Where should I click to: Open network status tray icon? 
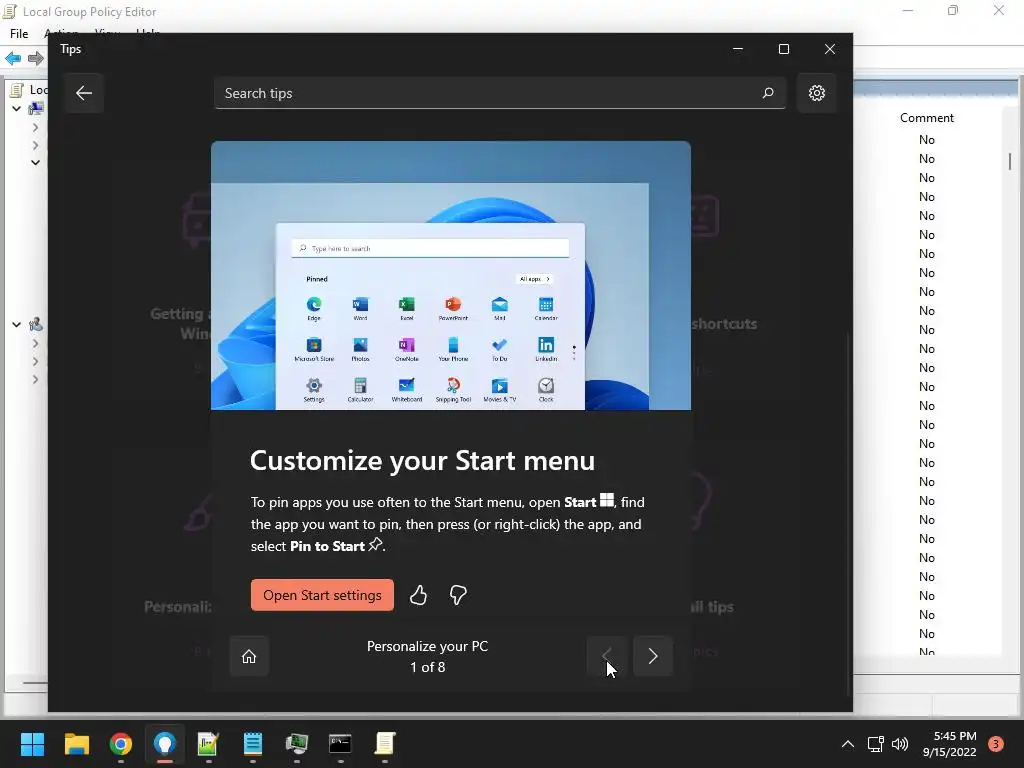(875, 744)
